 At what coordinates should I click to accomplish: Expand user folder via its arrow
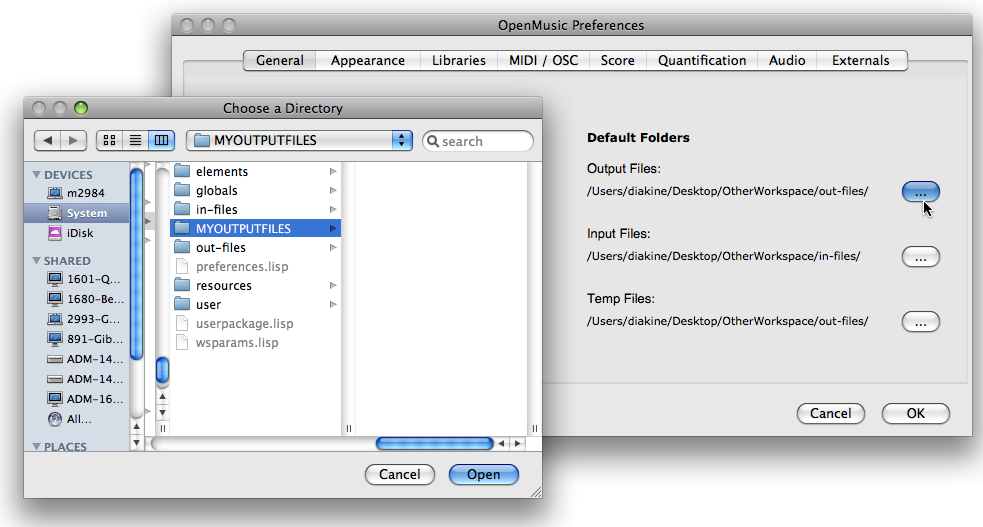click(333, 305)
